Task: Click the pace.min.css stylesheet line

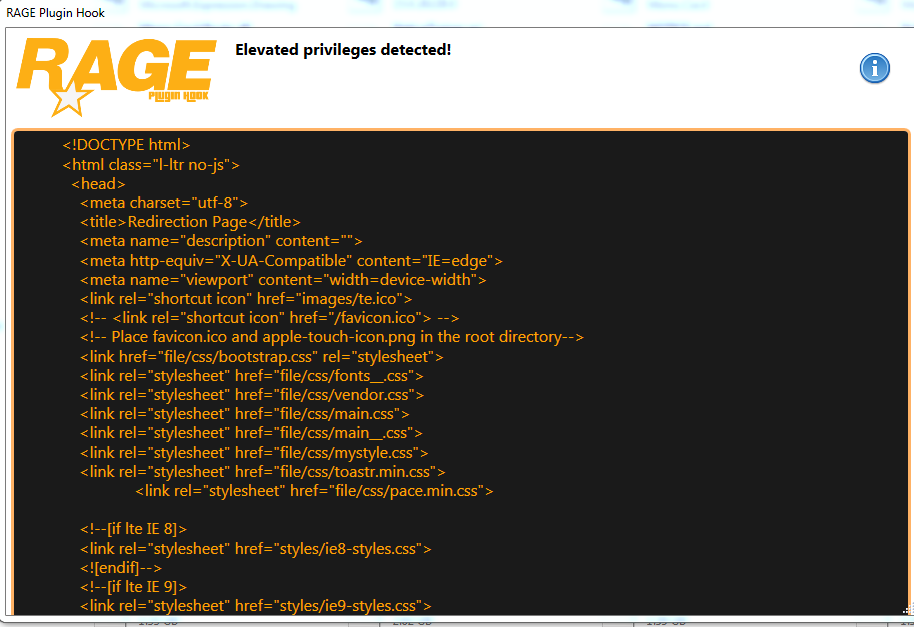Action: point(314,491)
